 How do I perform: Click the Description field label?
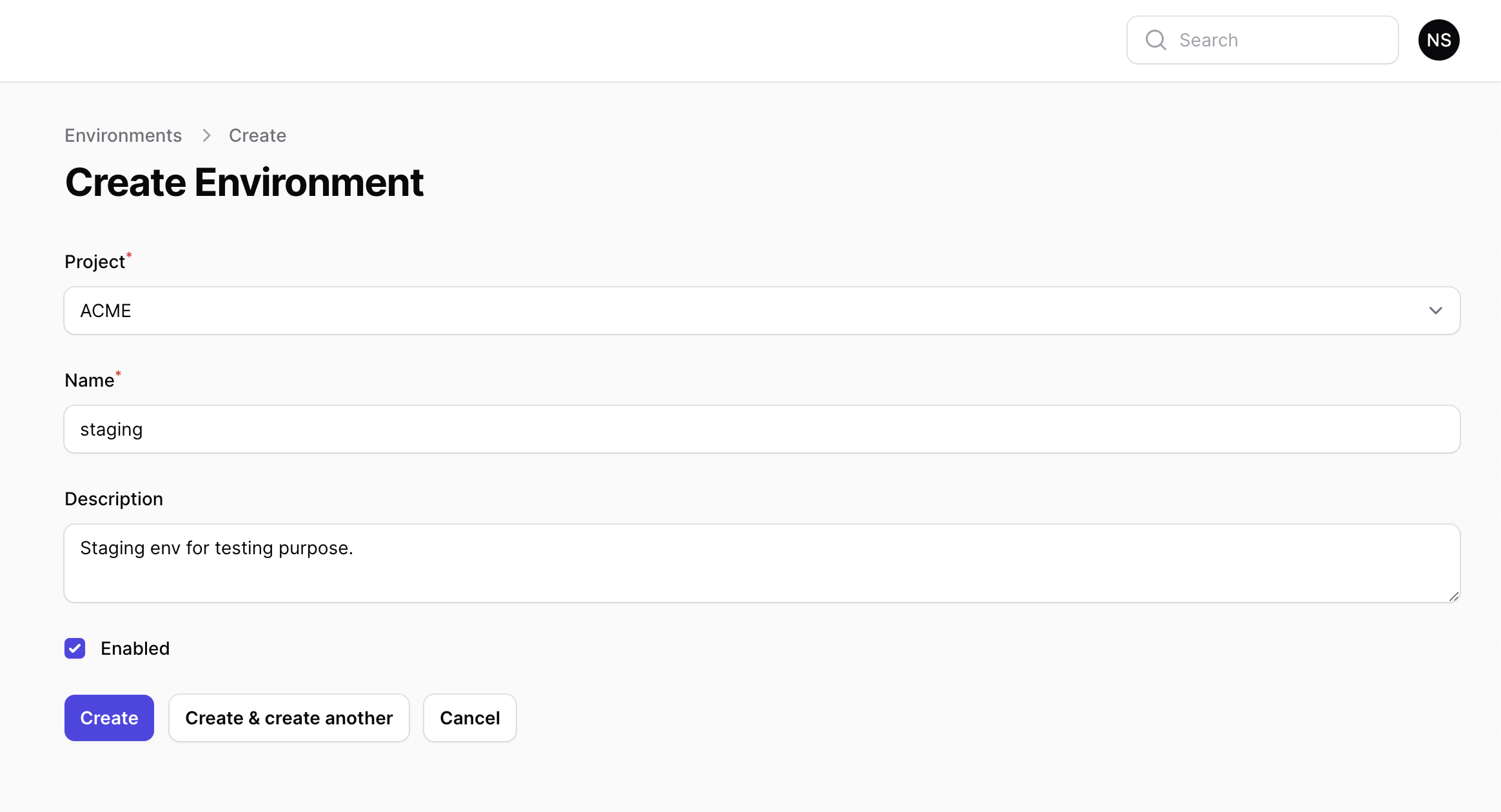tap(113, 499)
